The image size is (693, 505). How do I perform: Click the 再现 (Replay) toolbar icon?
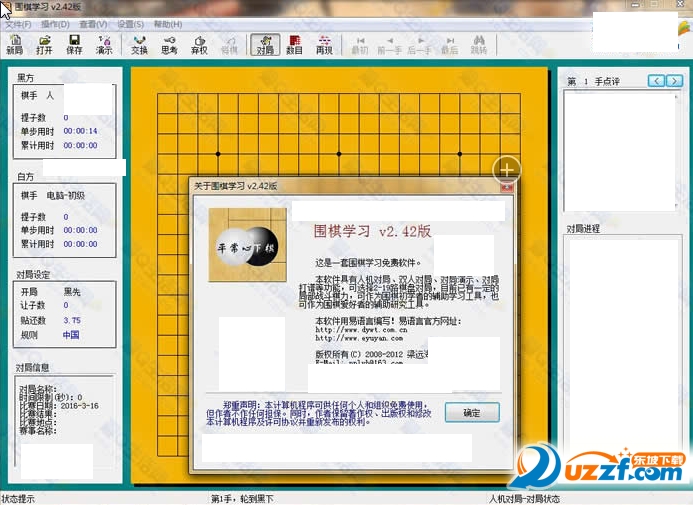click(x=324, y=44)
